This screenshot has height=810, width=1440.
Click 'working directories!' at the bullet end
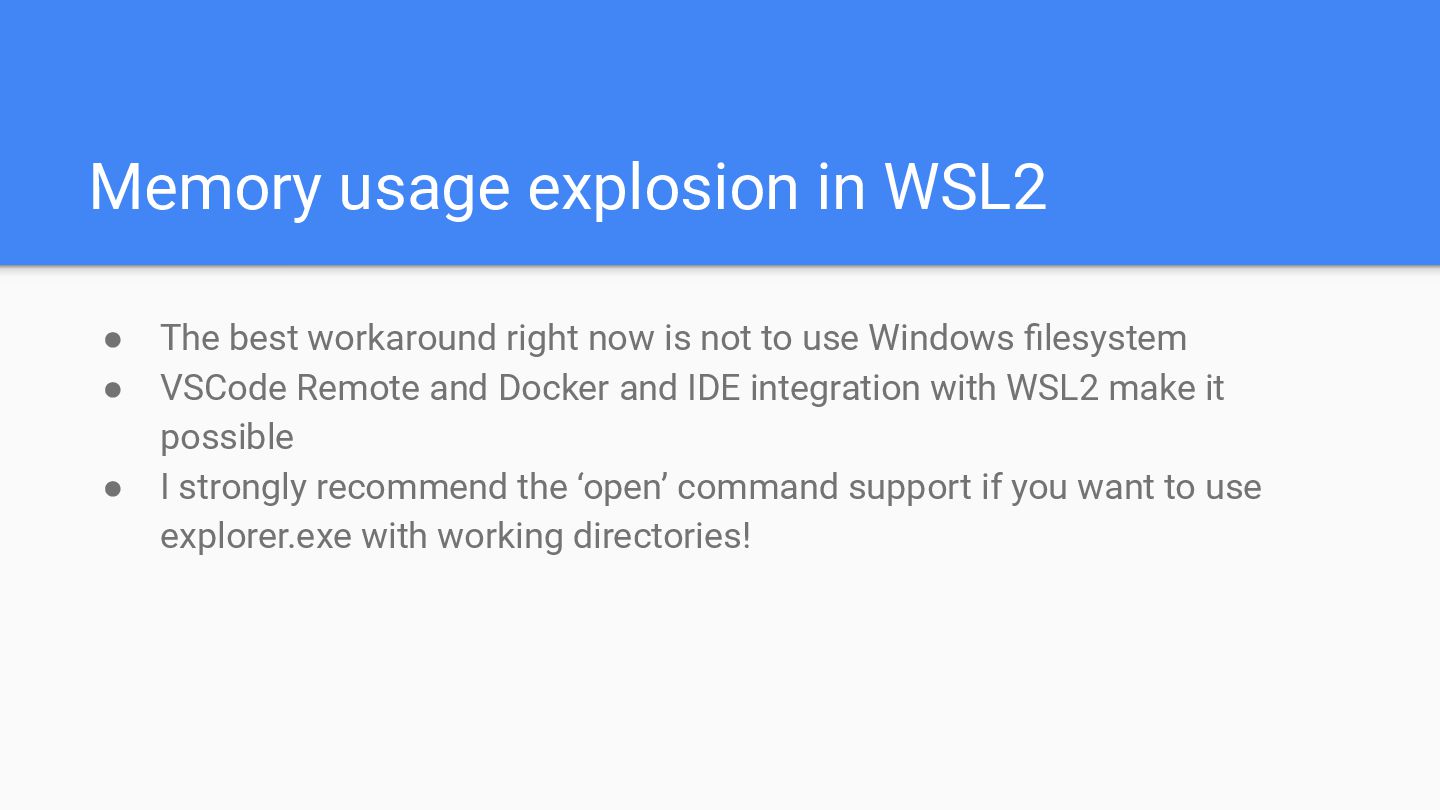[594, 536]
